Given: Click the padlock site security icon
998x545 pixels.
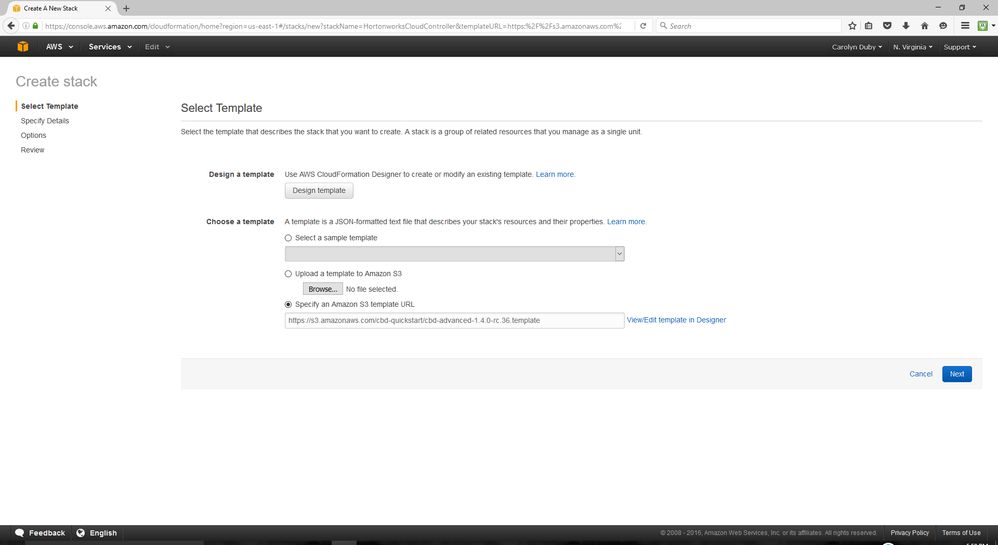Looking at the screenshot, I should (35, 26).
